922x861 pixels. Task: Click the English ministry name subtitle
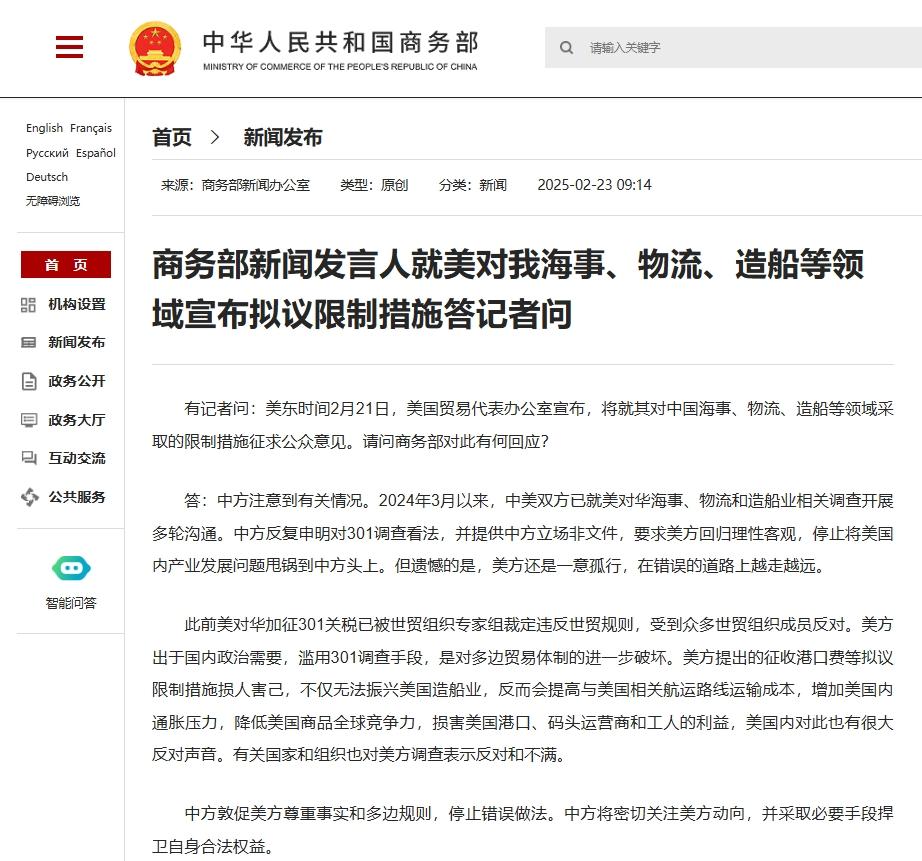pyautogui.click(x=340, y=66)
